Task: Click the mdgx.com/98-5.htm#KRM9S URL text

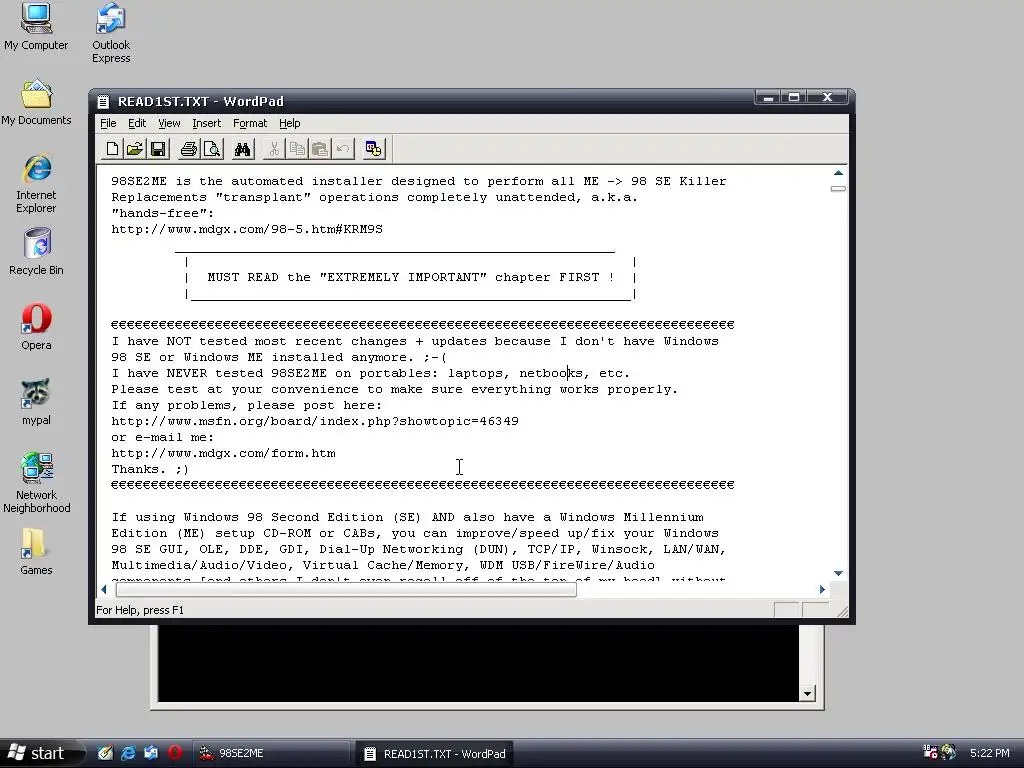Action: (247, 229)
